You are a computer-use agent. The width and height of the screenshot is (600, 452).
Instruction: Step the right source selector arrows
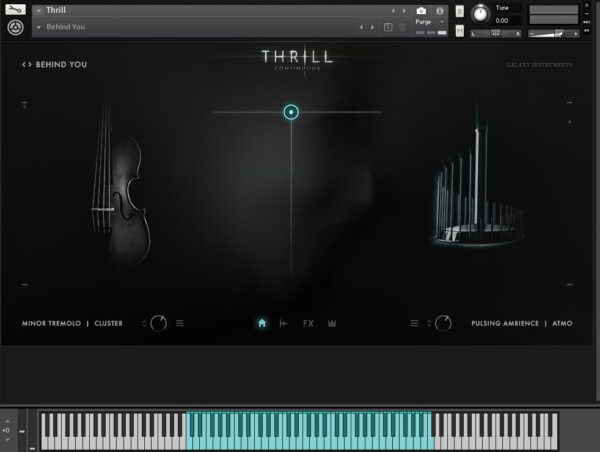click(429, 323)
